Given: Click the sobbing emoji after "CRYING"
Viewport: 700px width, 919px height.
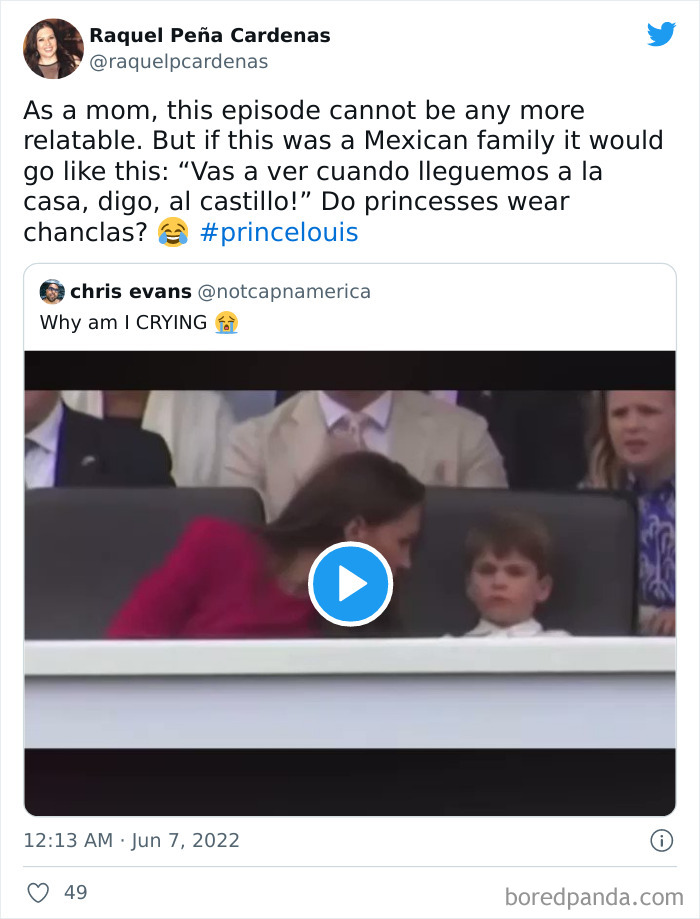Looking at the screenshot, I should (226, 322).
